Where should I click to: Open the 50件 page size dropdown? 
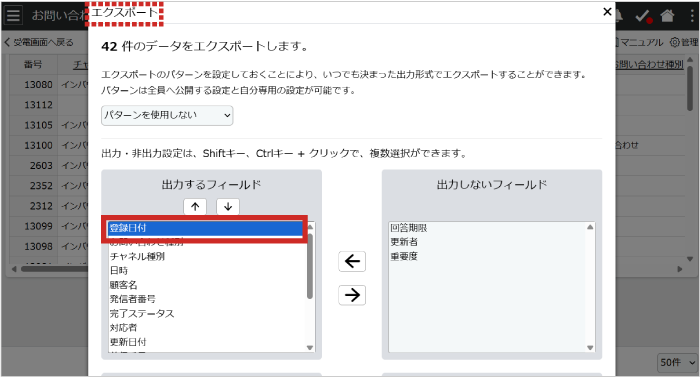(678, 363)
